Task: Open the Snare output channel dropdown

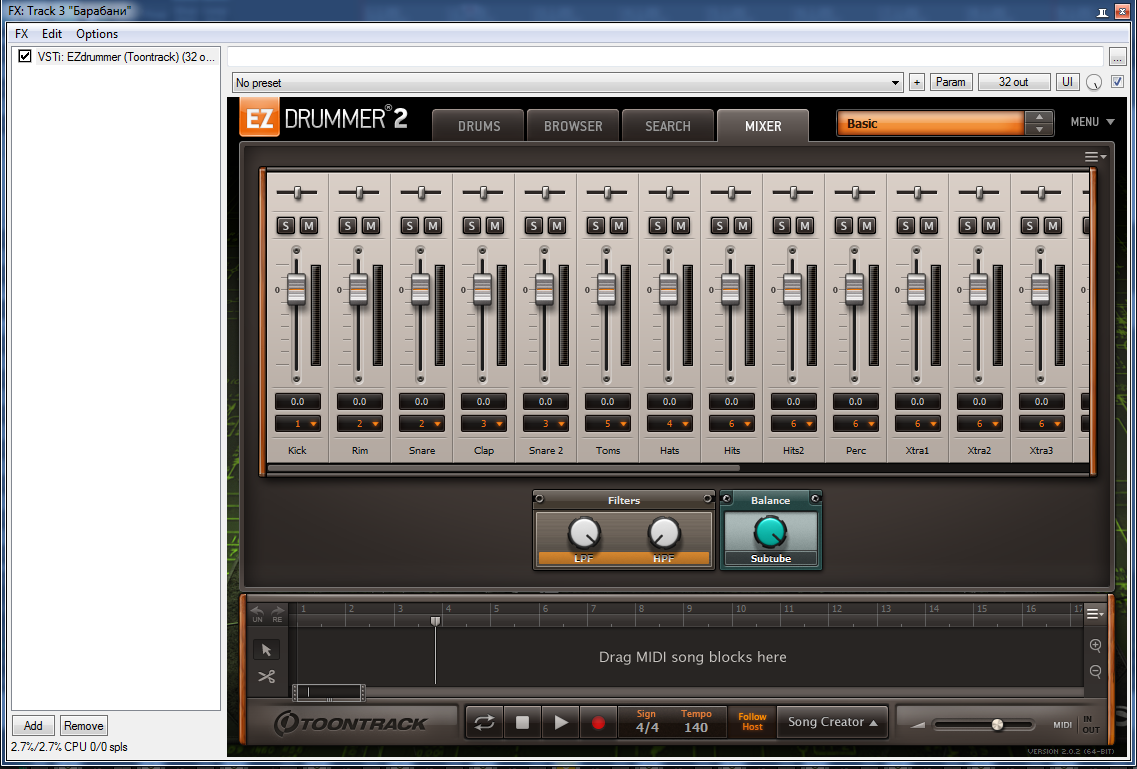Action: pos(421,424)
